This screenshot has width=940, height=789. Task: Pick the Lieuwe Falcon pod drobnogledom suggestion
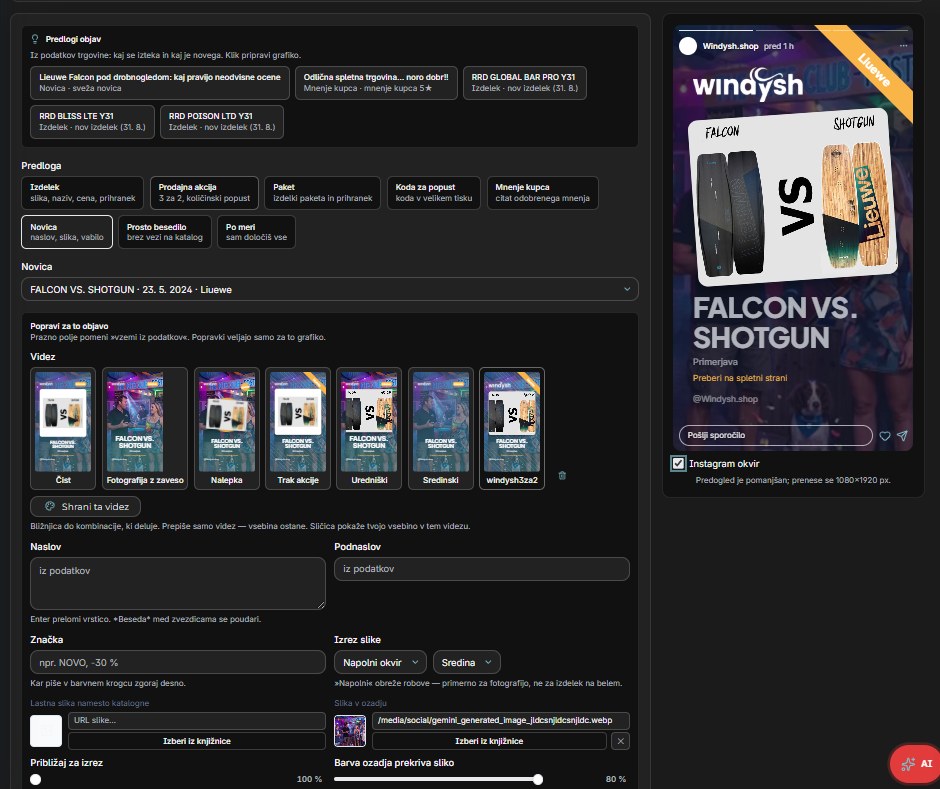click(160, 83)
